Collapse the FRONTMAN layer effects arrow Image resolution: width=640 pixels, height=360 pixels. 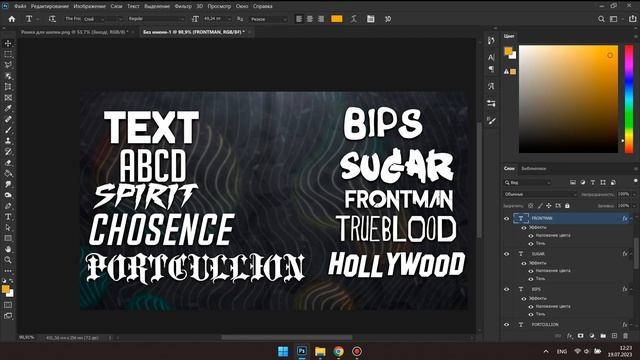(x=631, y=218)
